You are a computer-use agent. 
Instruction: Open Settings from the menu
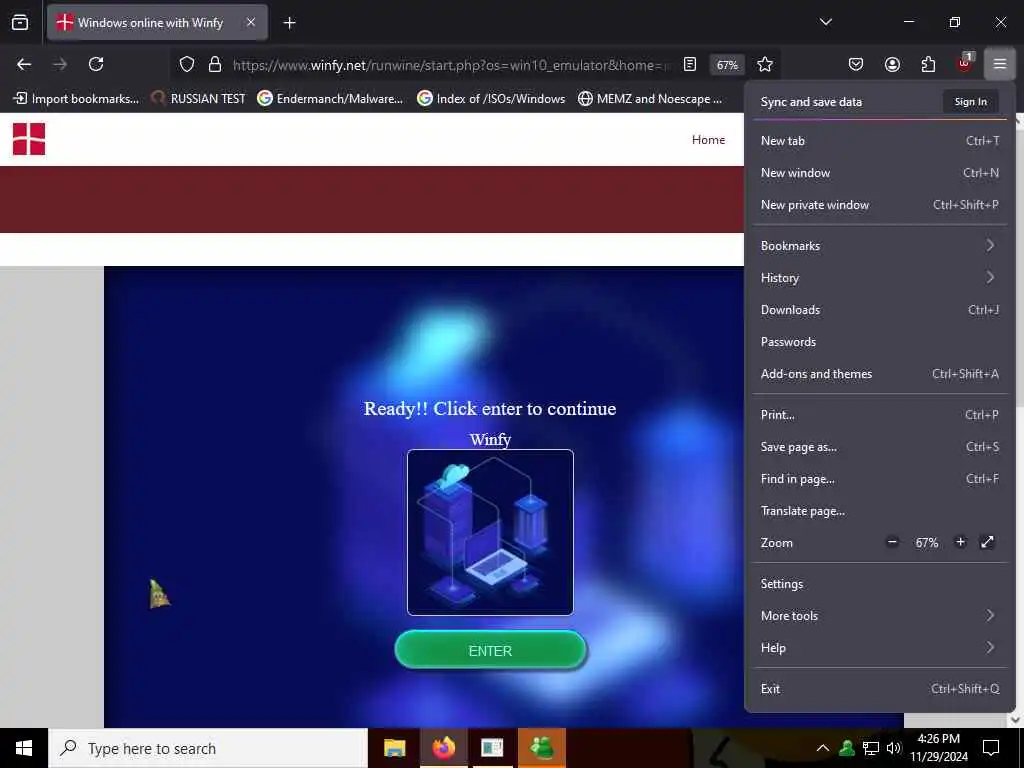[880, 584]
